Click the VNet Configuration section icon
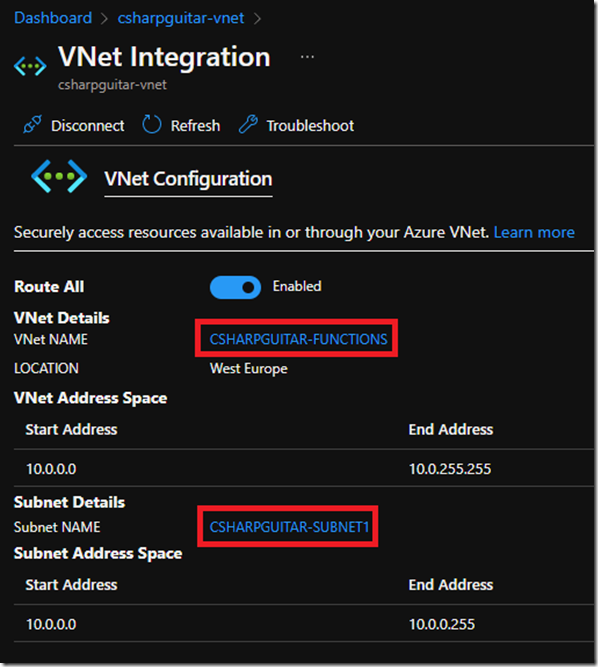 coord(59,176)
